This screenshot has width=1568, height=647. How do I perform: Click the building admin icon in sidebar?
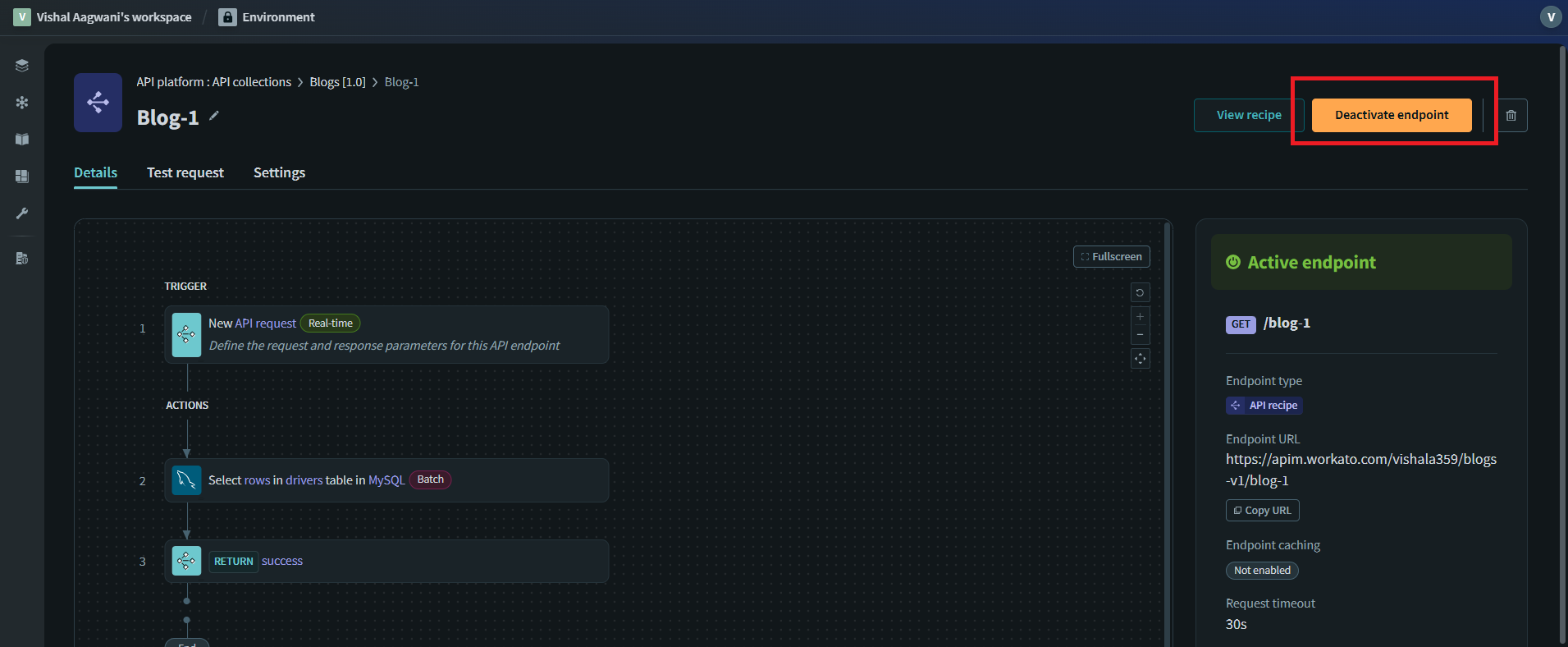pos(22,259)
